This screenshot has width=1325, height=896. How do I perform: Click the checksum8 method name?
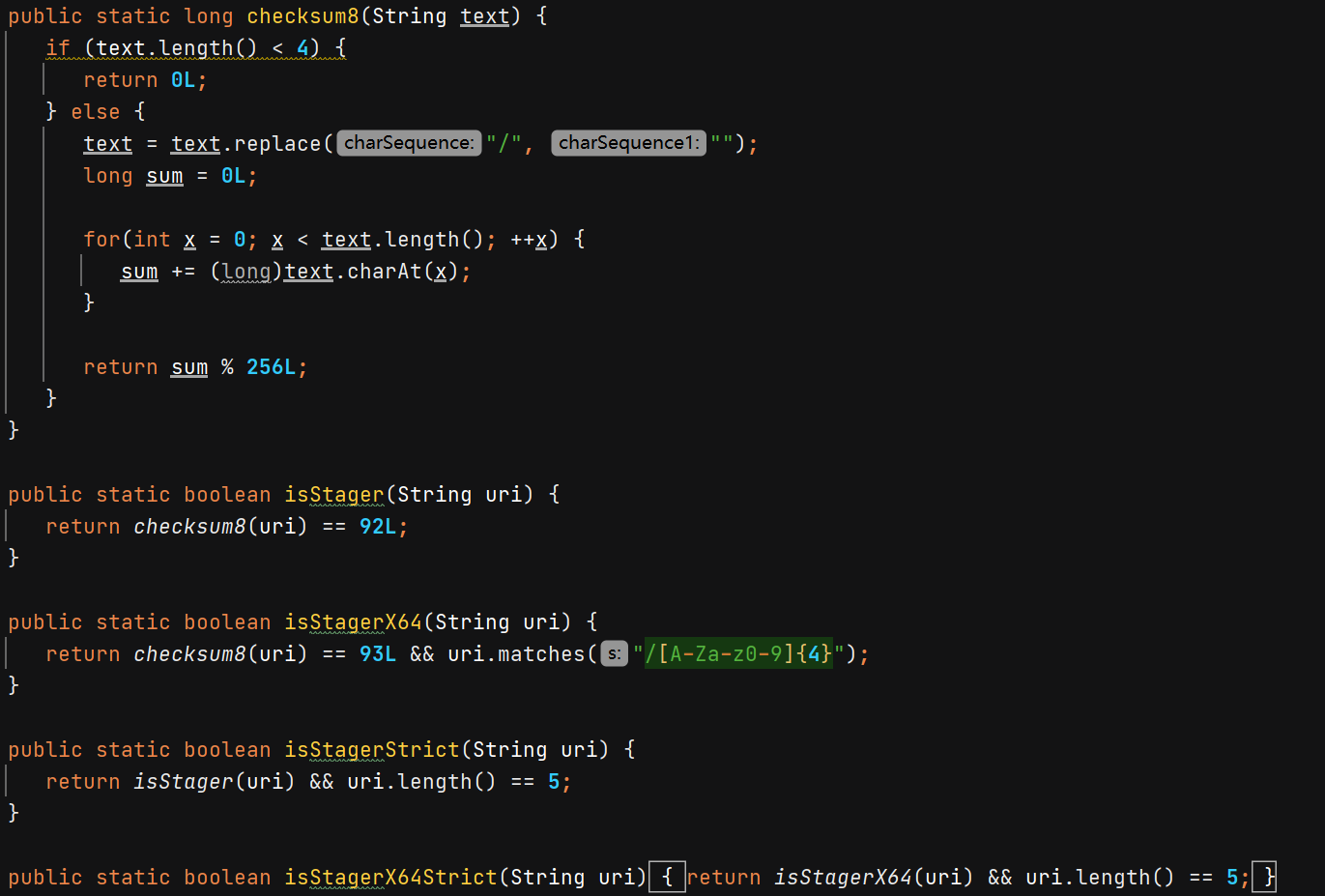(x=302, y=16)
